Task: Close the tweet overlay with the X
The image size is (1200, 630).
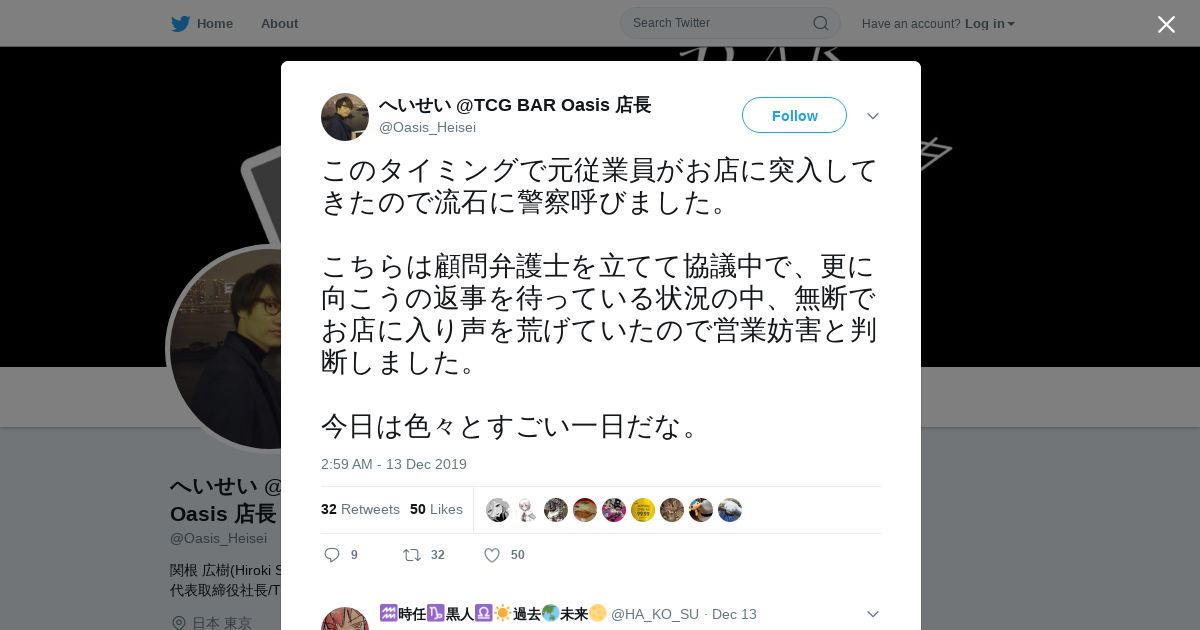Action: tap(1166, 24)
